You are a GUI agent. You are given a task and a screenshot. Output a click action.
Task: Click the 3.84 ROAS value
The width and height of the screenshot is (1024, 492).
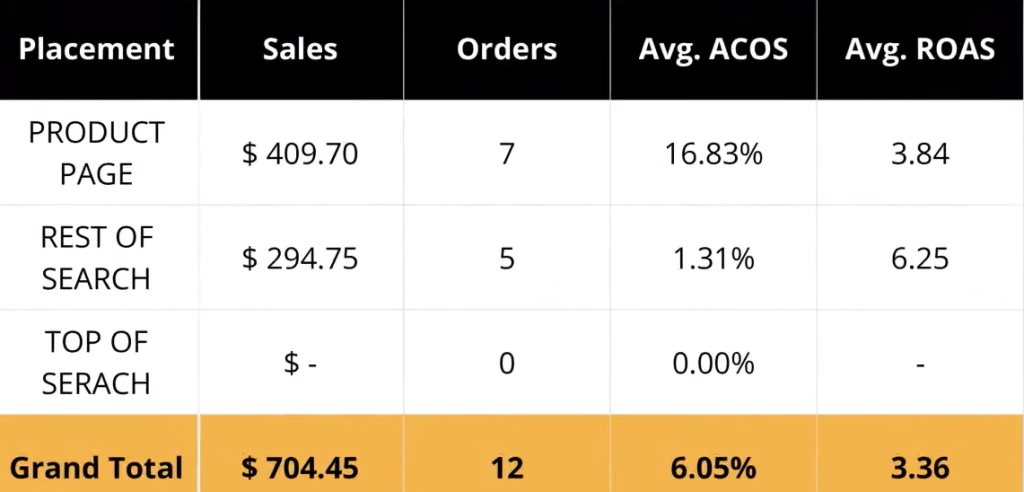tap(920, 153)
